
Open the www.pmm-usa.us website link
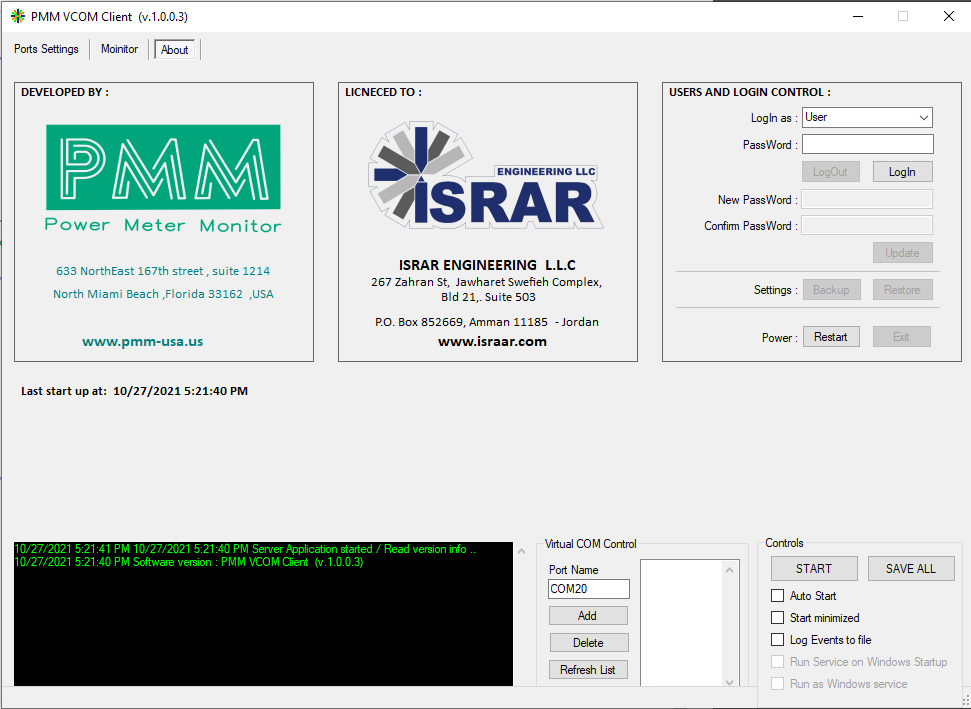click(x=142, y=341)
